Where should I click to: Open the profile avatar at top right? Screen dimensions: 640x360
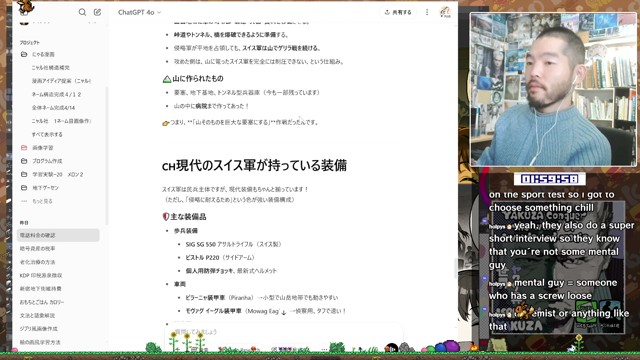pyautogui.click(x=445, y=12)
